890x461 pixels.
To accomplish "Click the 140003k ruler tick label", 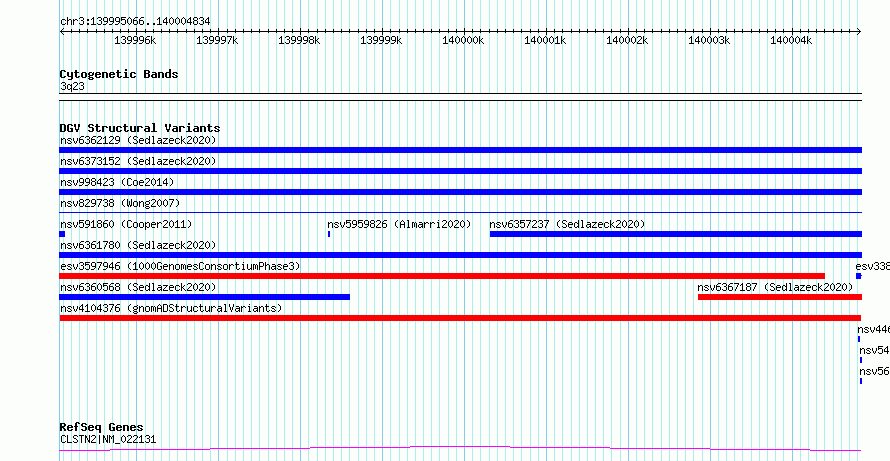I will (709, 40).
